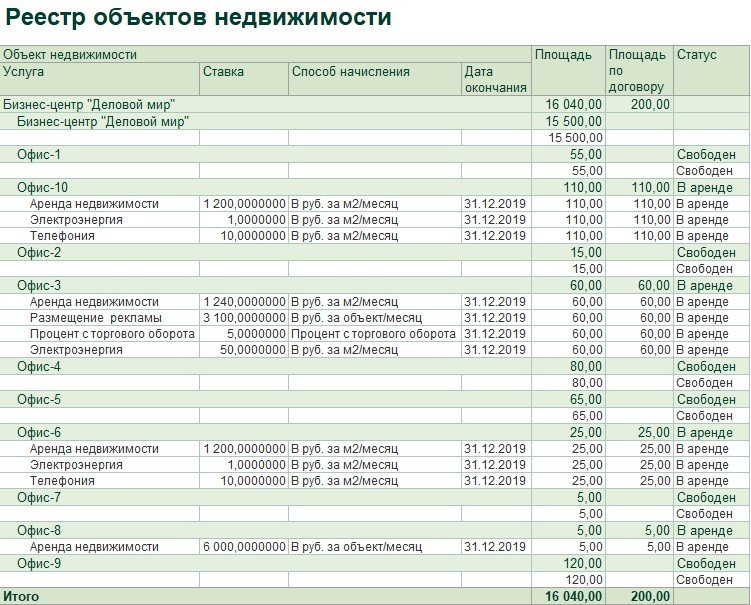Screen dimensions: 751x605
Task: Click the "Итого" total row label
Action: [x=21, y=596]
